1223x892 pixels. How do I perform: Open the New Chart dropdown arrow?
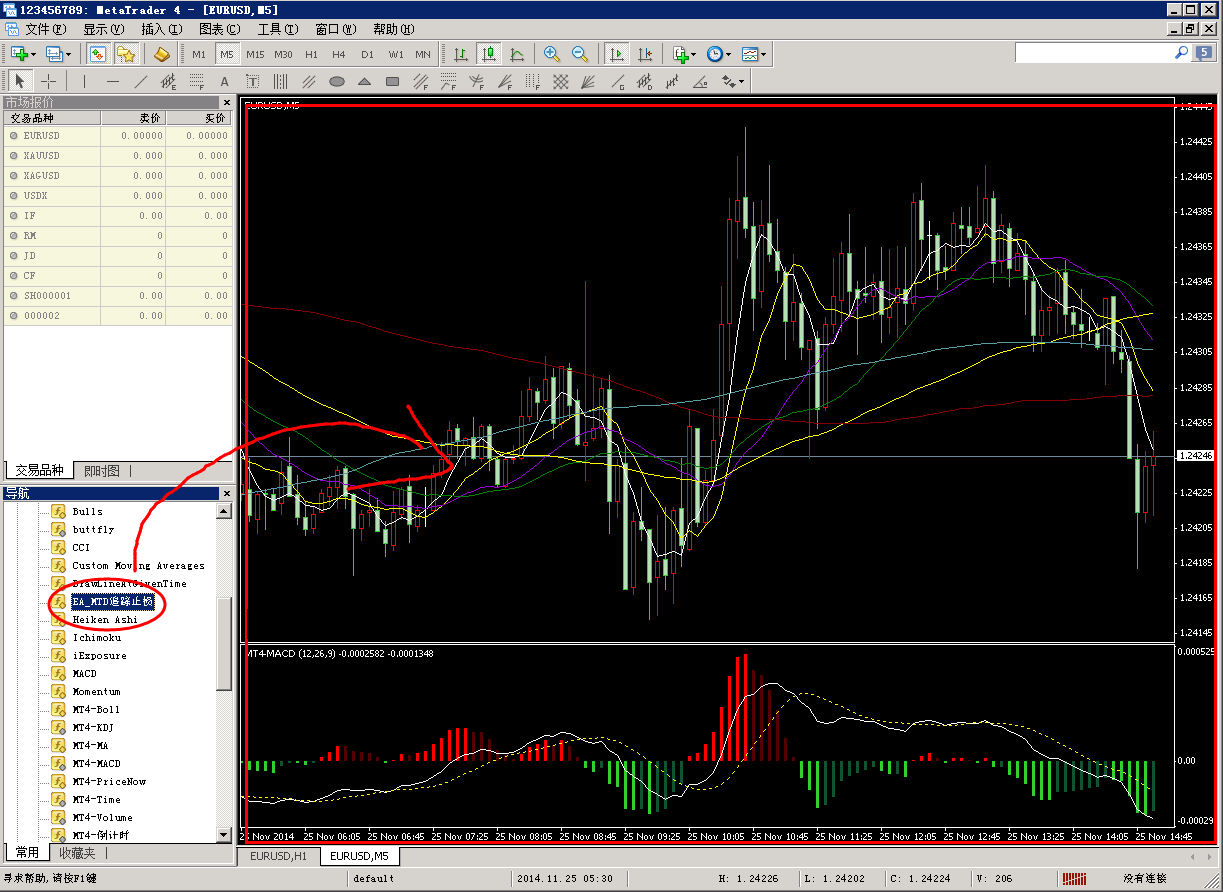[x=33, y=54]
